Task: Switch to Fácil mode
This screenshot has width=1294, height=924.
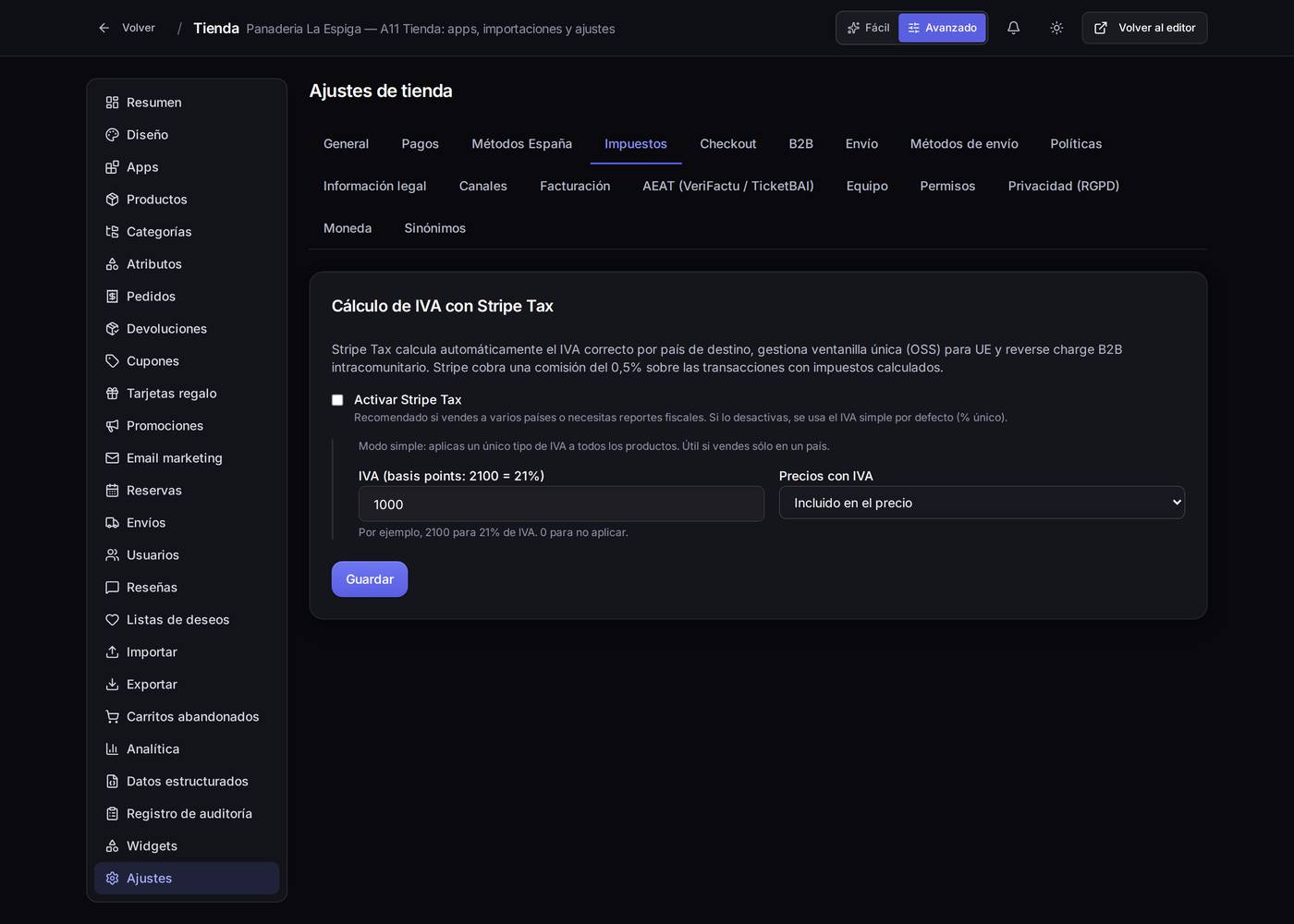Action: (x=869, y=28)
